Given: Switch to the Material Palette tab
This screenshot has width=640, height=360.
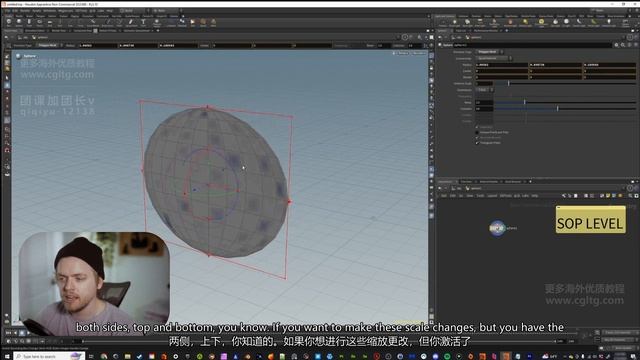Looking at the screenshot, I should coord(489,182).
